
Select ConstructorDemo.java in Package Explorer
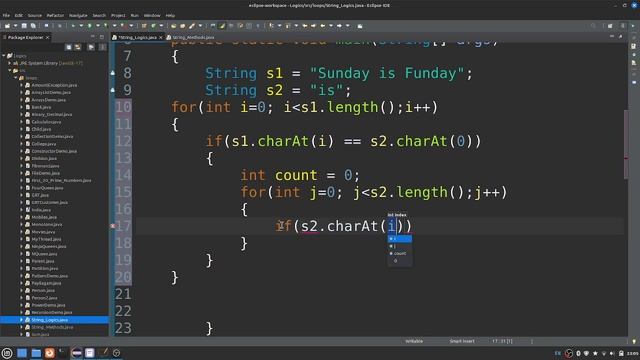pyautogui.click(x=53, y=151)
